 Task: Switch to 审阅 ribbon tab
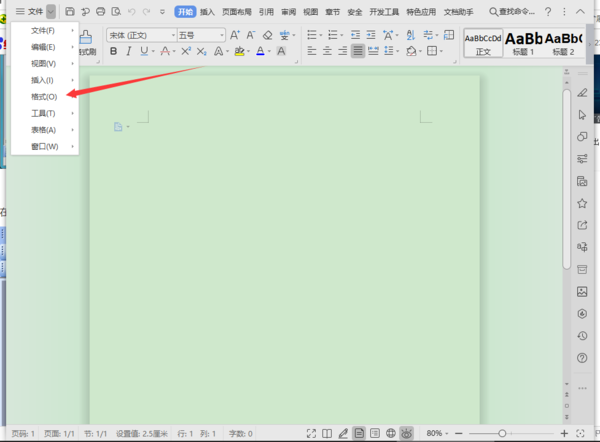[289, 12]
